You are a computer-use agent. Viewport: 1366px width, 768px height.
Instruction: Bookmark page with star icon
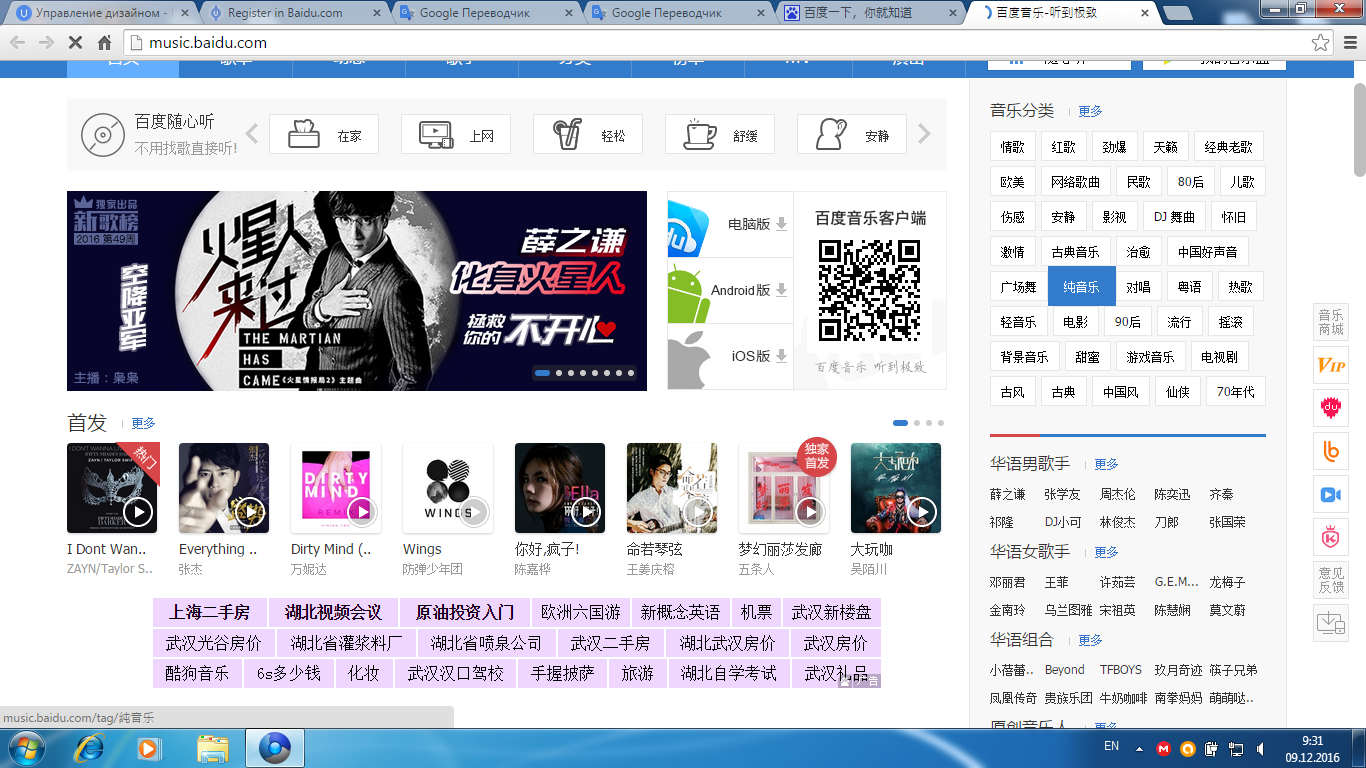1321,43
